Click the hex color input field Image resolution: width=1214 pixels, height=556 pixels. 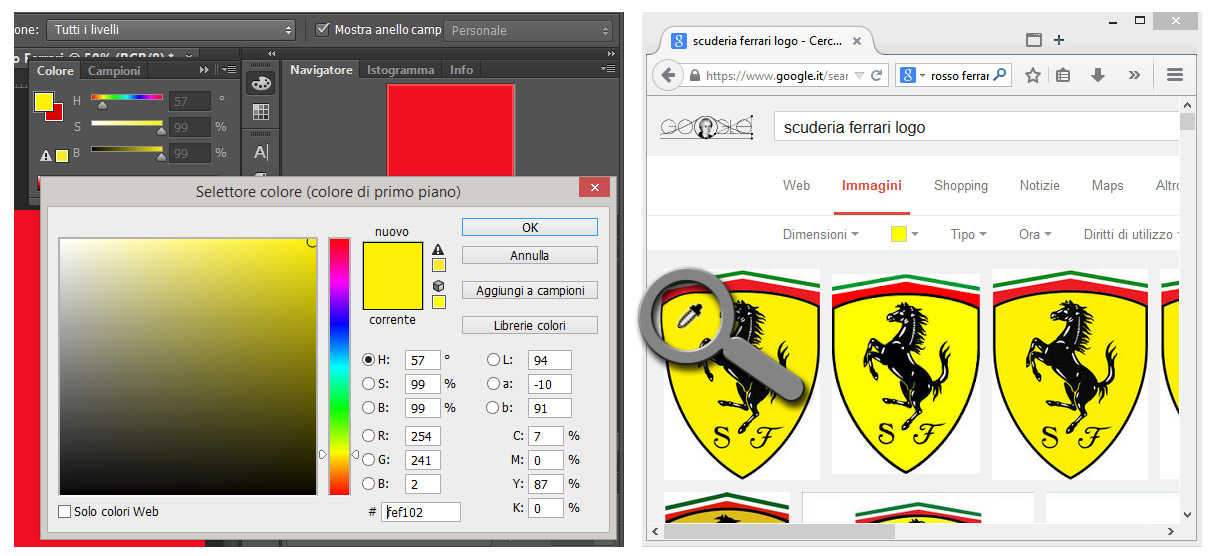[420, 512]
